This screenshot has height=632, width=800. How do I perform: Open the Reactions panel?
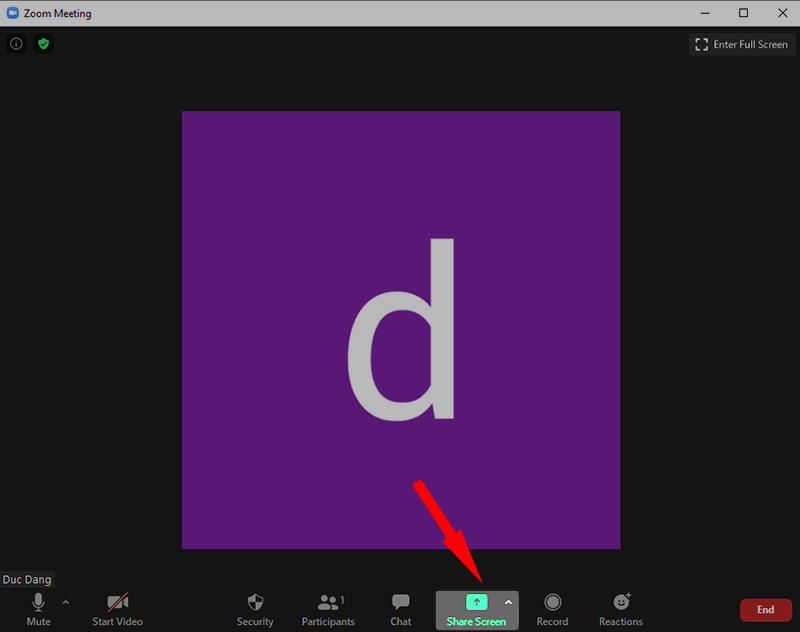[x=620, y=608]
